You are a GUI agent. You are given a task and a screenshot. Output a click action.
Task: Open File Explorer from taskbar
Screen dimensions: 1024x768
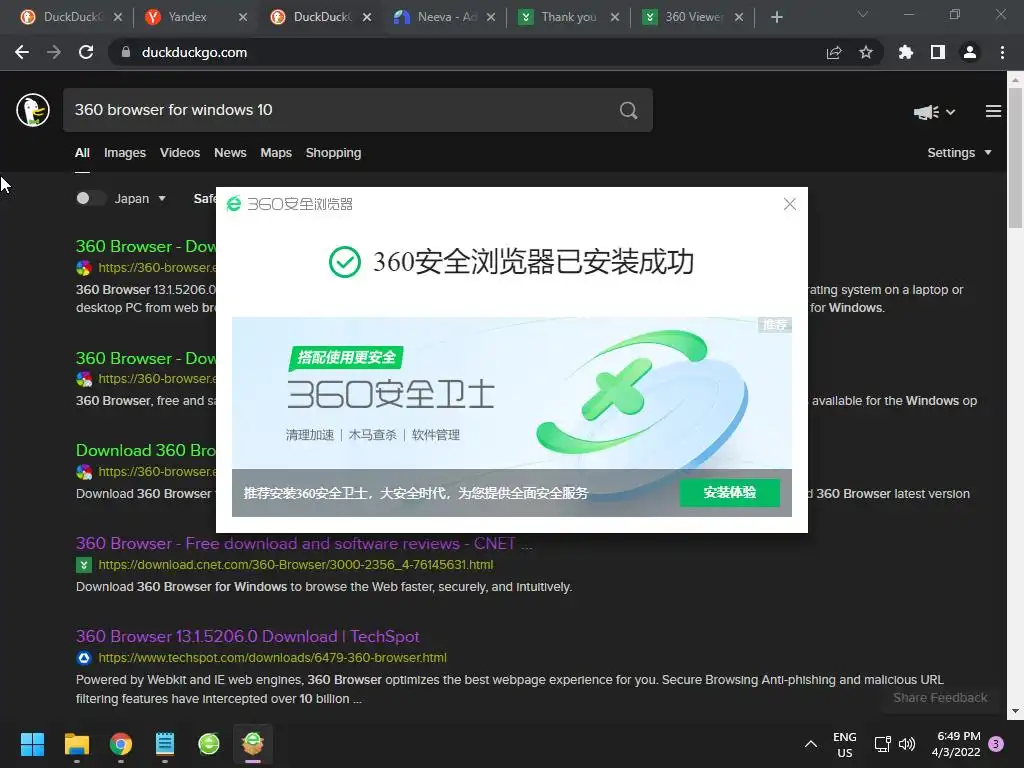click(x=76, y=744)
